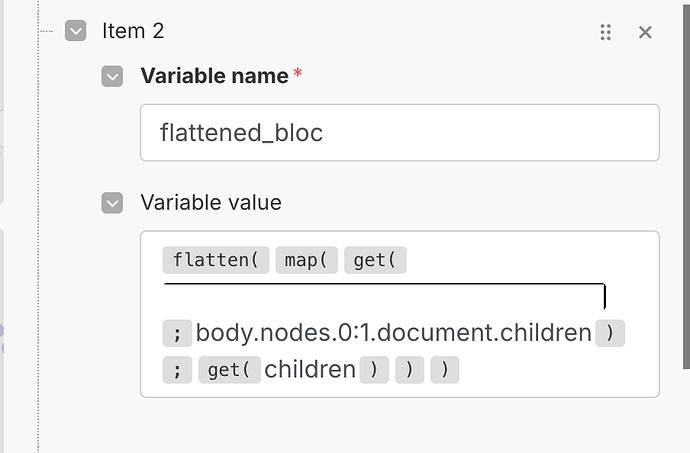Click the children text after get(
Screen dimensions: 690x453
pyautogui.click(x=310, y=369)
